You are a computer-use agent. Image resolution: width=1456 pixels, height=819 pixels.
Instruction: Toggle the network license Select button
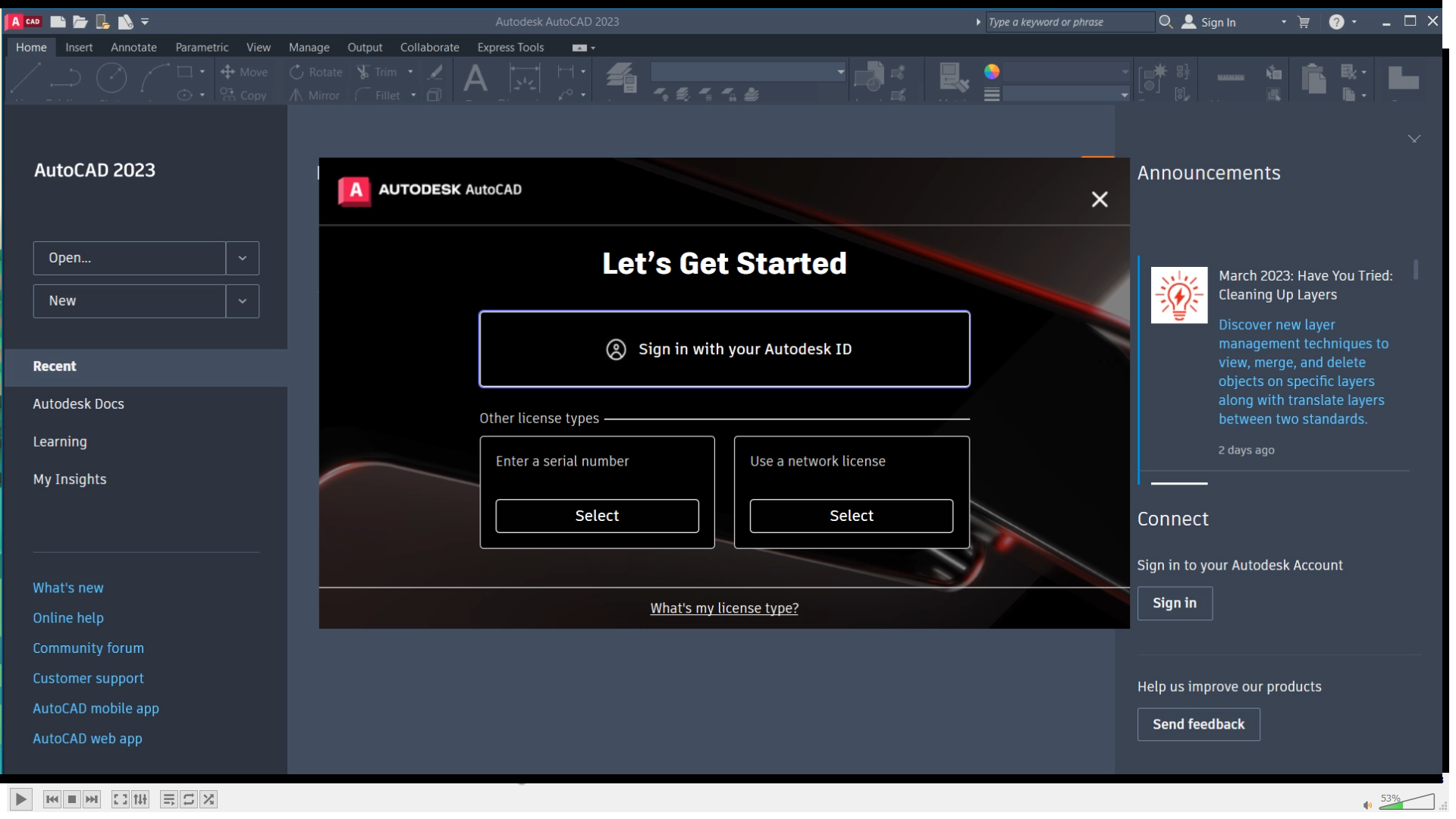(x=850, y=515)
